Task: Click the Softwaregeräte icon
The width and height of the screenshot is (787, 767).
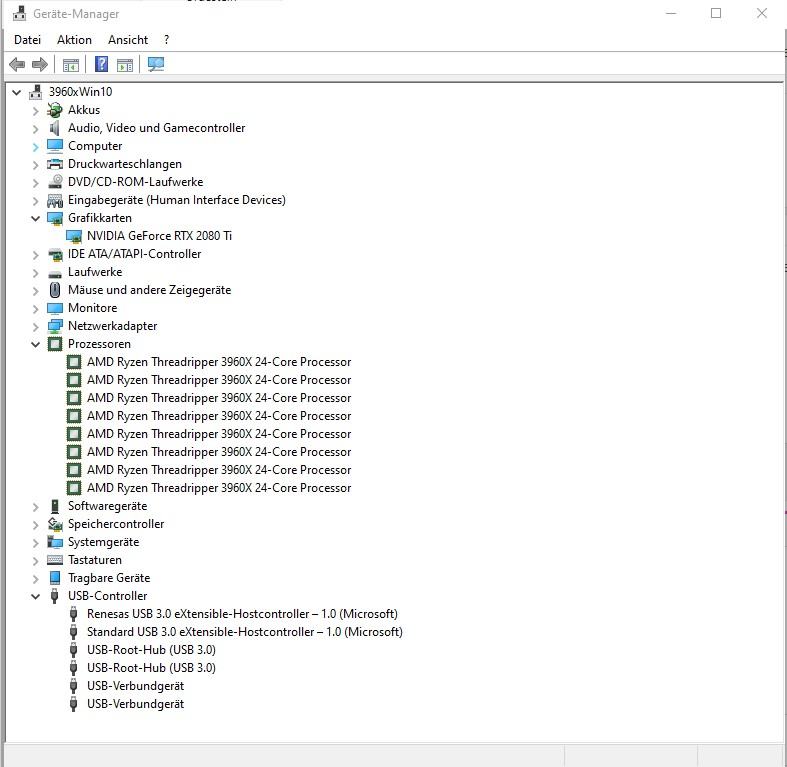Action: (55, 506)
